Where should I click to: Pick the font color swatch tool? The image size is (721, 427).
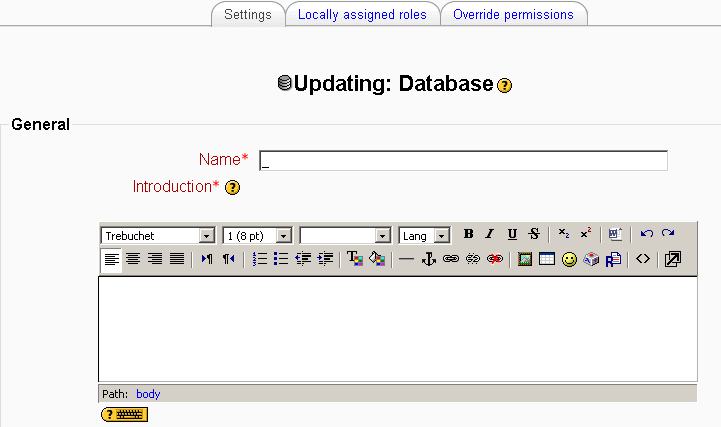tap(354, 259)
